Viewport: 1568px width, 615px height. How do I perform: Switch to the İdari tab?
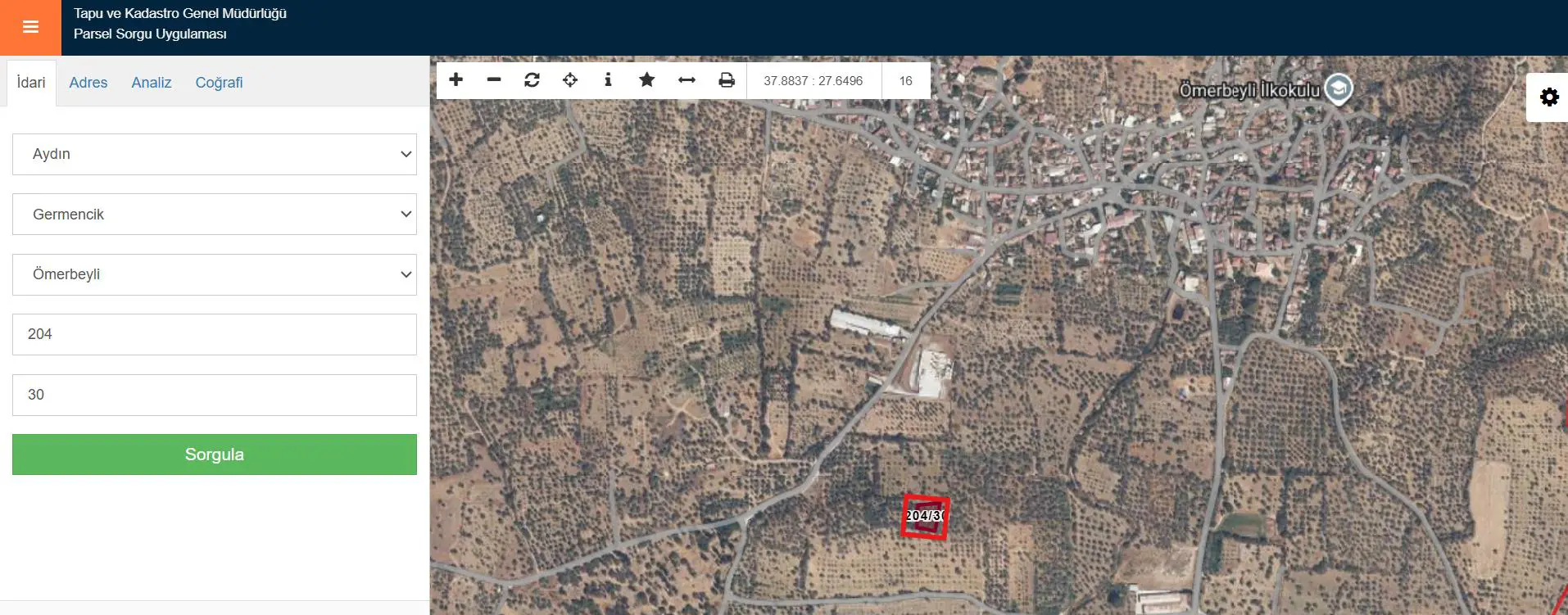click(x=31, y=83)
